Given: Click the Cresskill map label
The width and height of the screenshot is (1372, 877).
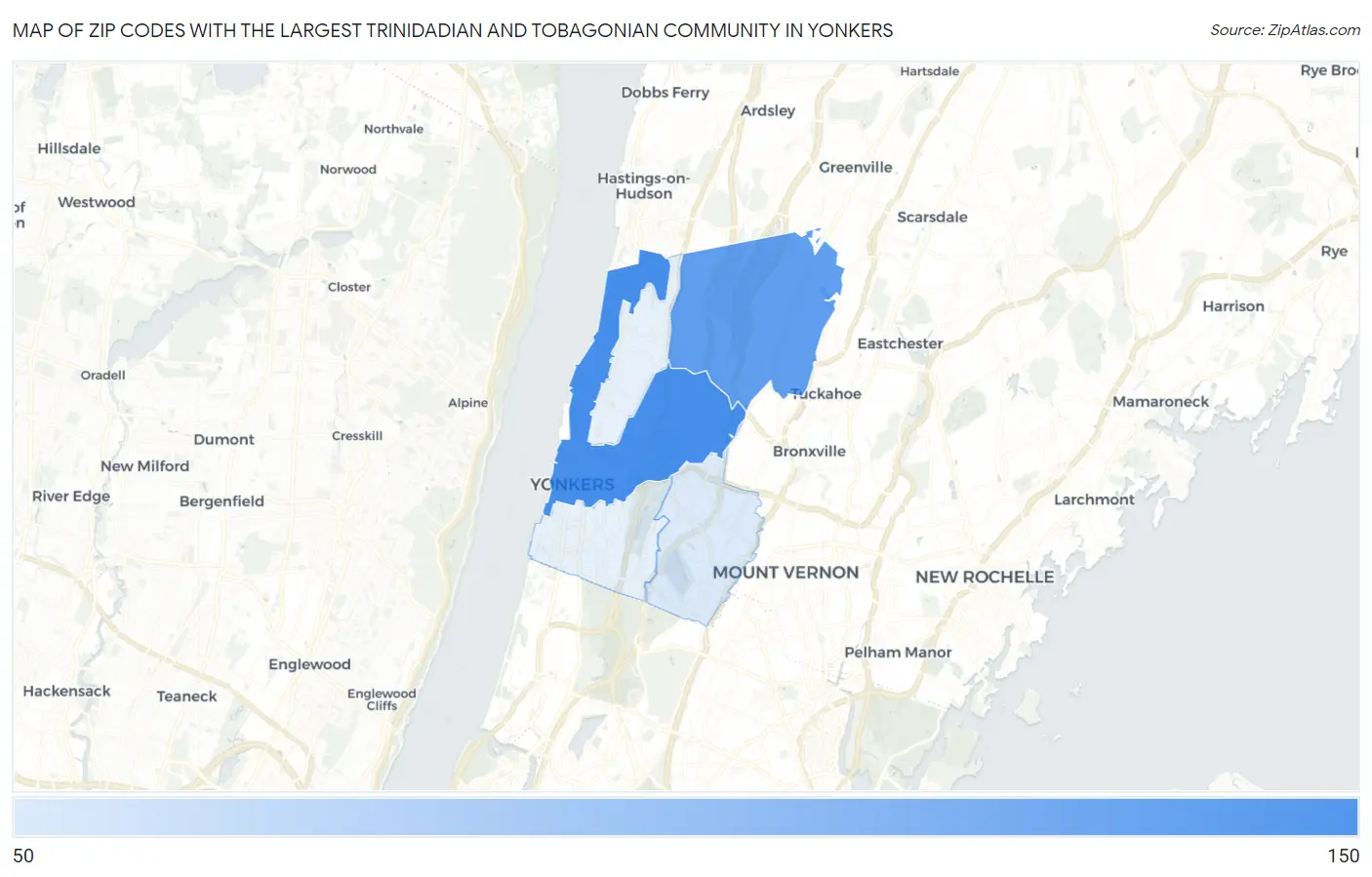Looking at the screenshot, I should 357,436.
